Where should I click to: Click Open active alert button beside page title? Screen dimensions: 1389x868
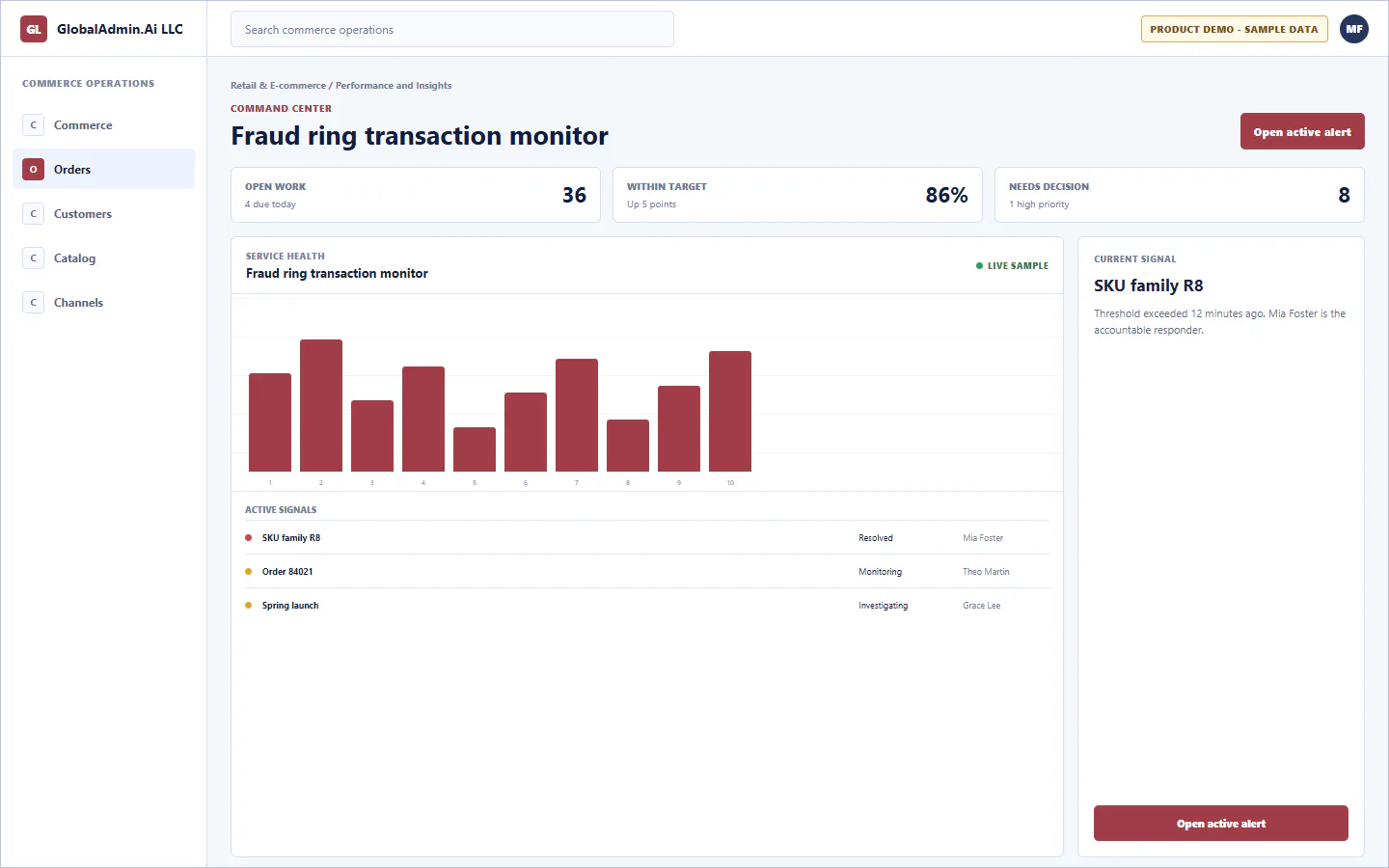tap(1302, 132)
